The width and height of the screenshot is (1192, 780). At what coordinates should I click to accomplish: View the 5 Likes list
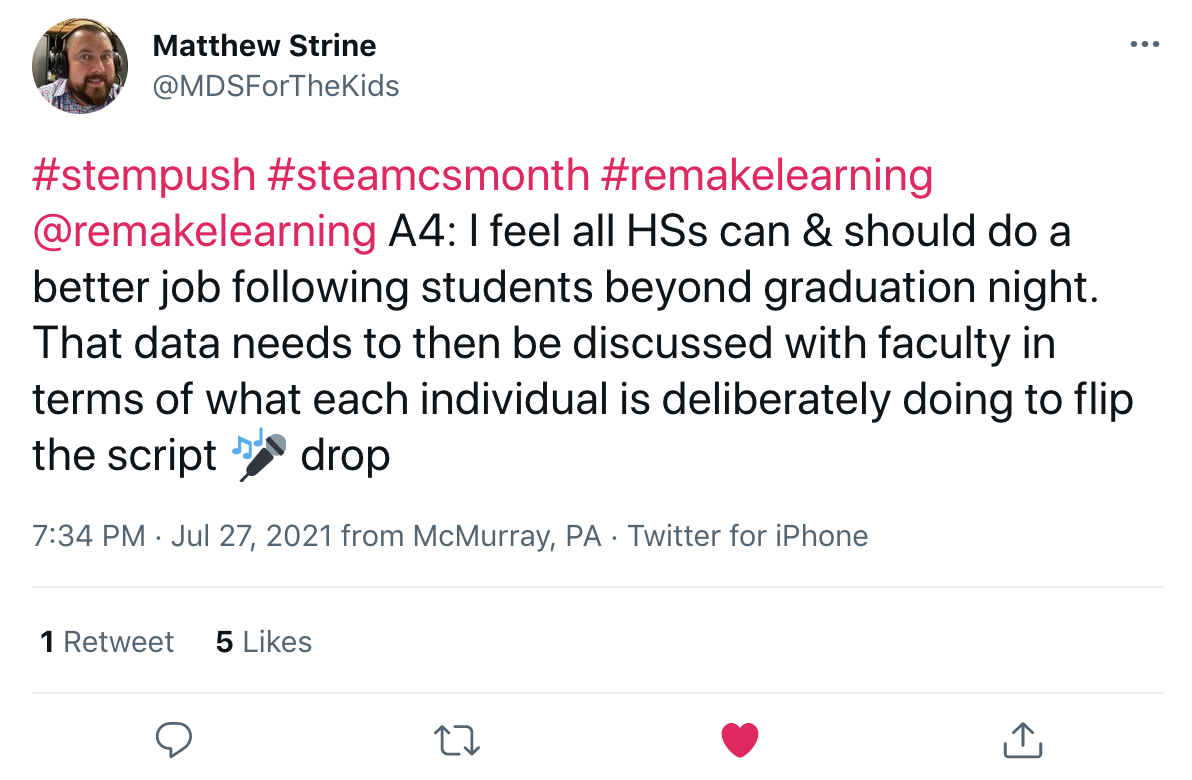coord(264,641)
